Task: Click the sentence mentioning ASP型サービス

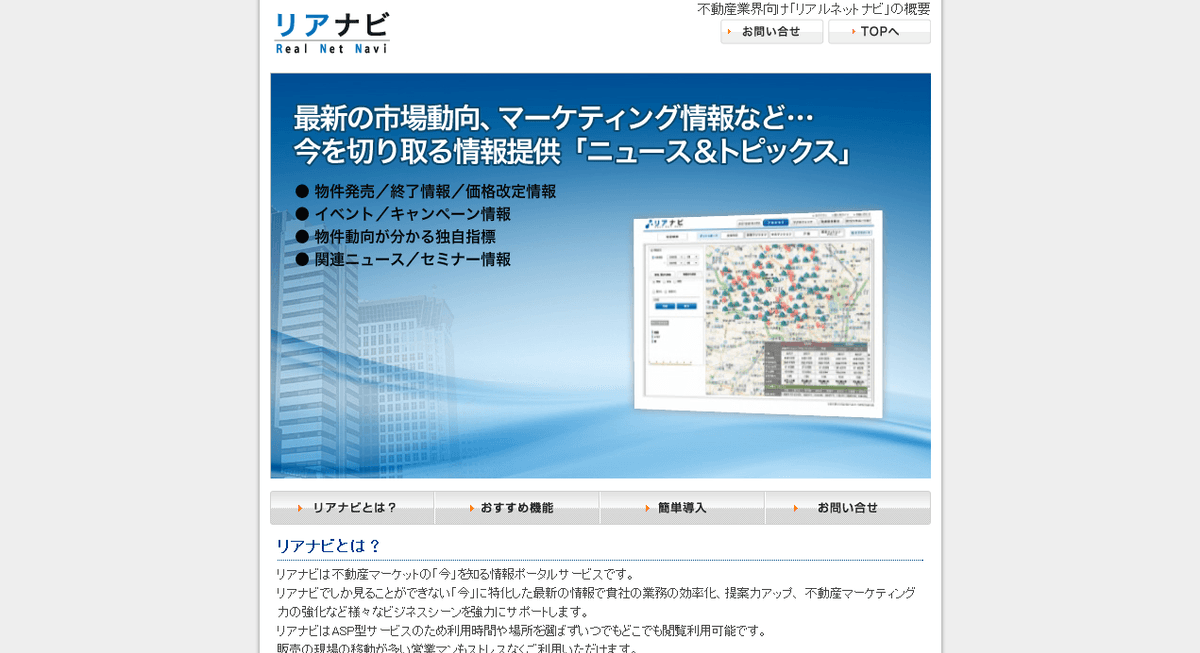Action: click(x=521, y=631)
